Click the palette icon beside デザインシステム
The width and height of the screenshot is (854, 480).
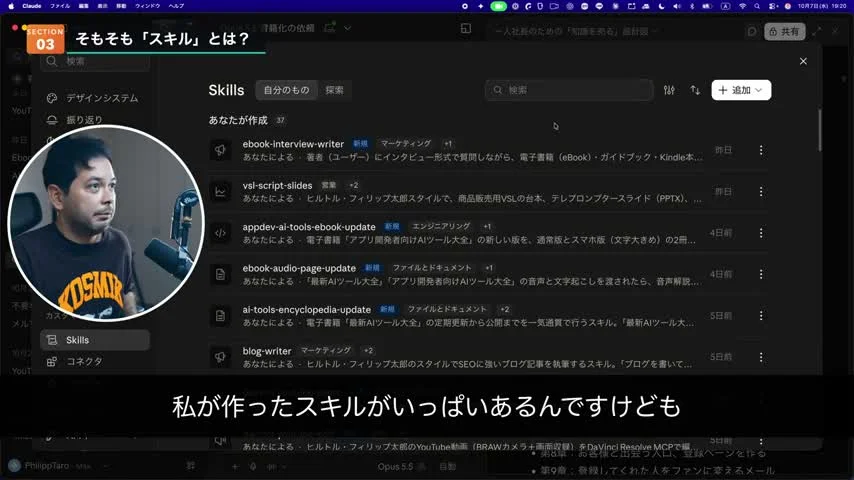52,98
